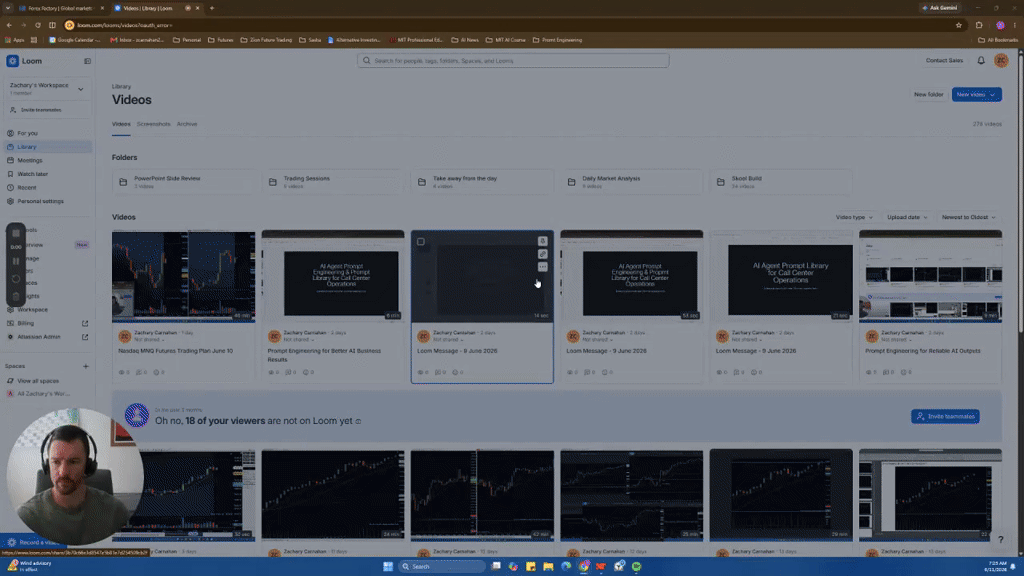Open the Trading Sessions folder
Screen dimensions: 1024x576
pos(333,182)
